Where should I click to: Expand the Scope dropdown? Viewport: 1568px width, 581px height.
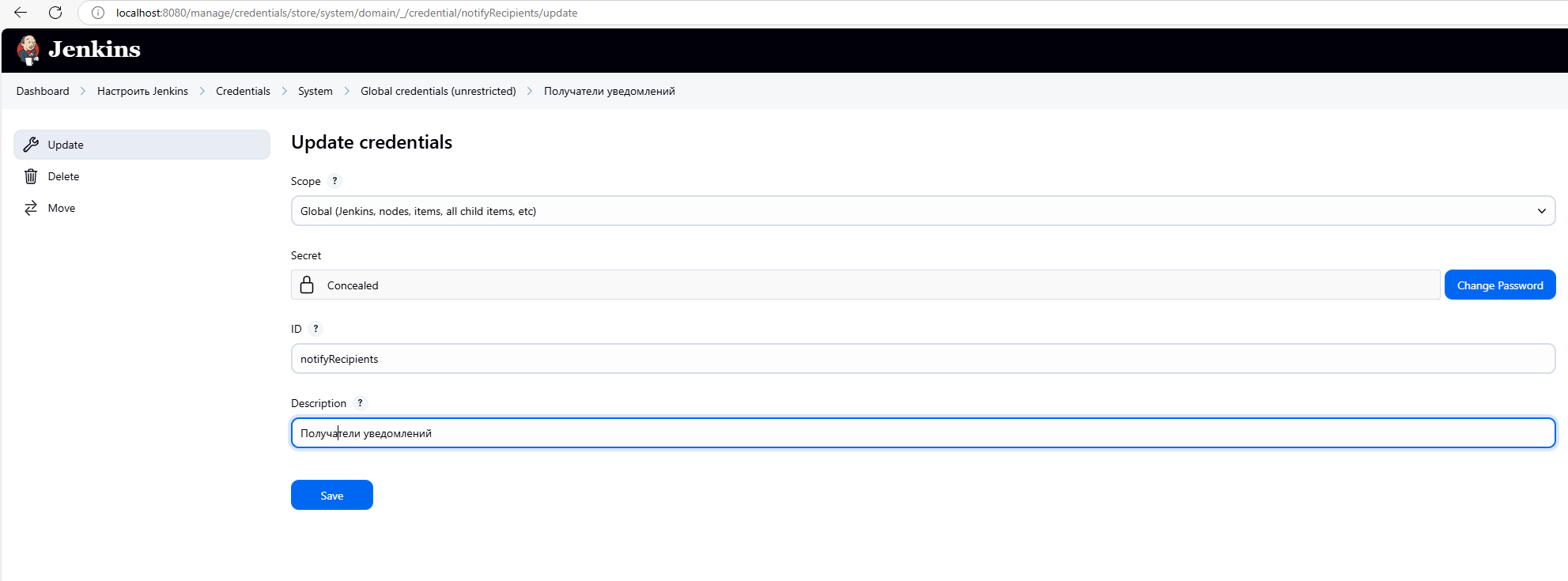click(922, 211)
